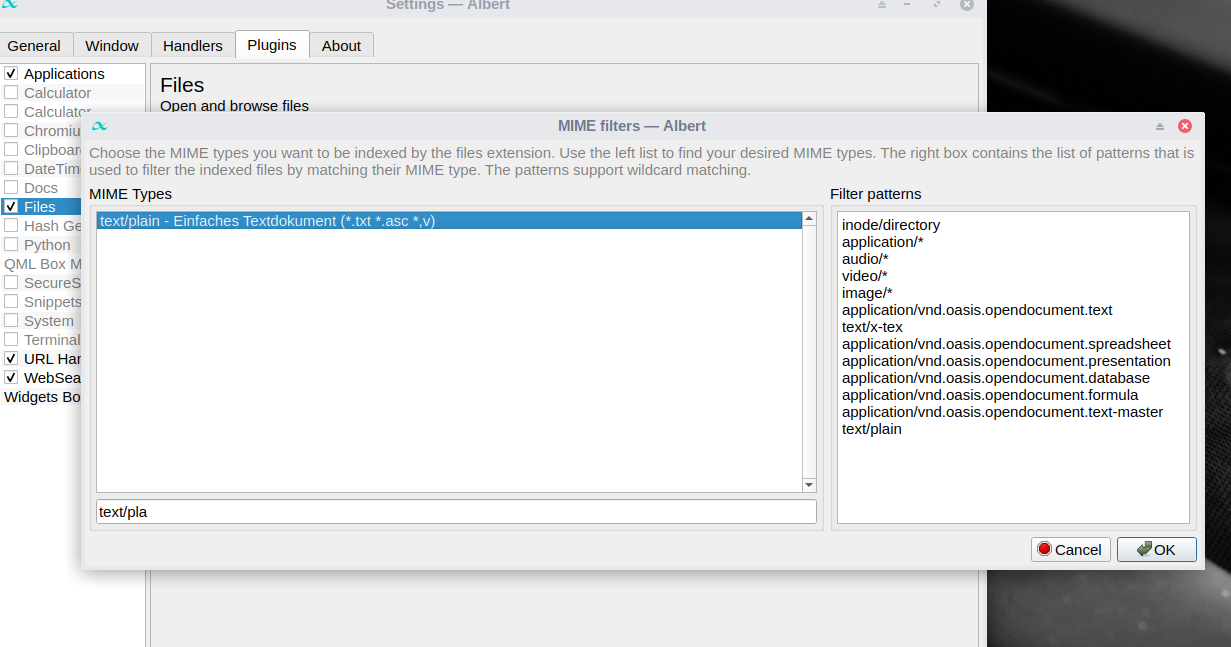Disable the WebSearch plugin checkbox
The height and width of the screenshot is (647, 1231).
11,378
